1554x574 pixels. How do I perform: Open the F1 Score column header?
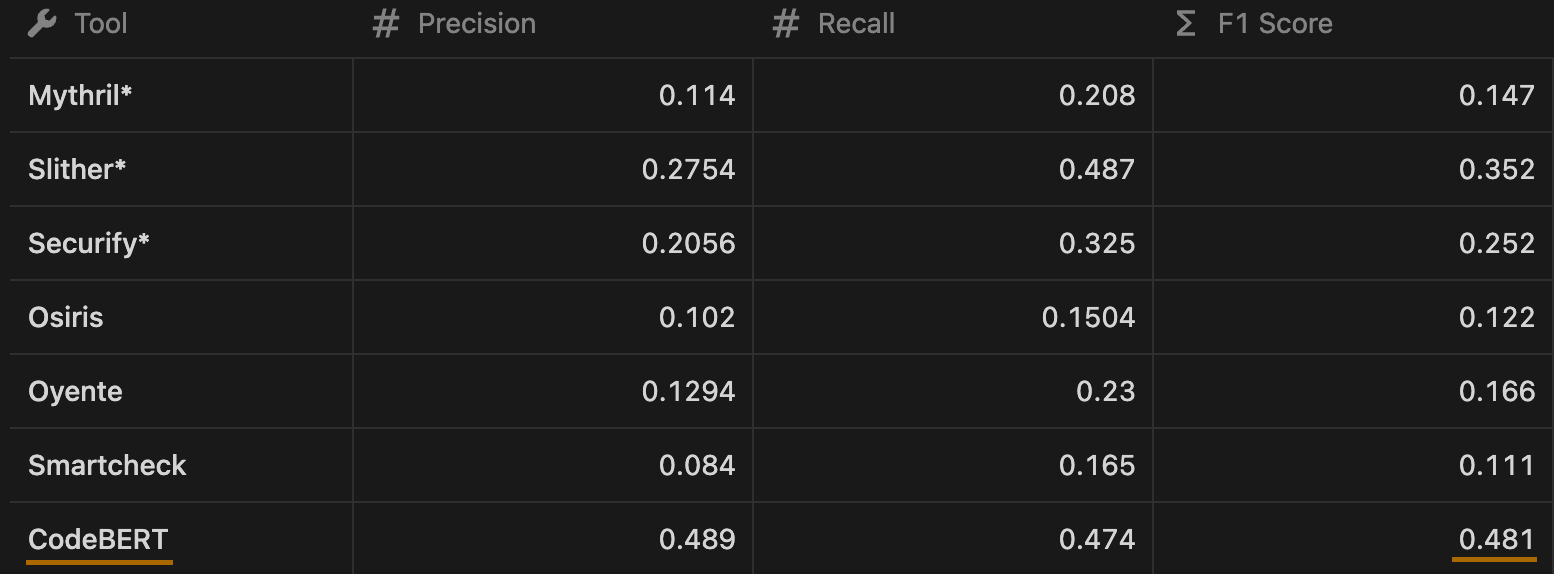(x=1353, y=24)
